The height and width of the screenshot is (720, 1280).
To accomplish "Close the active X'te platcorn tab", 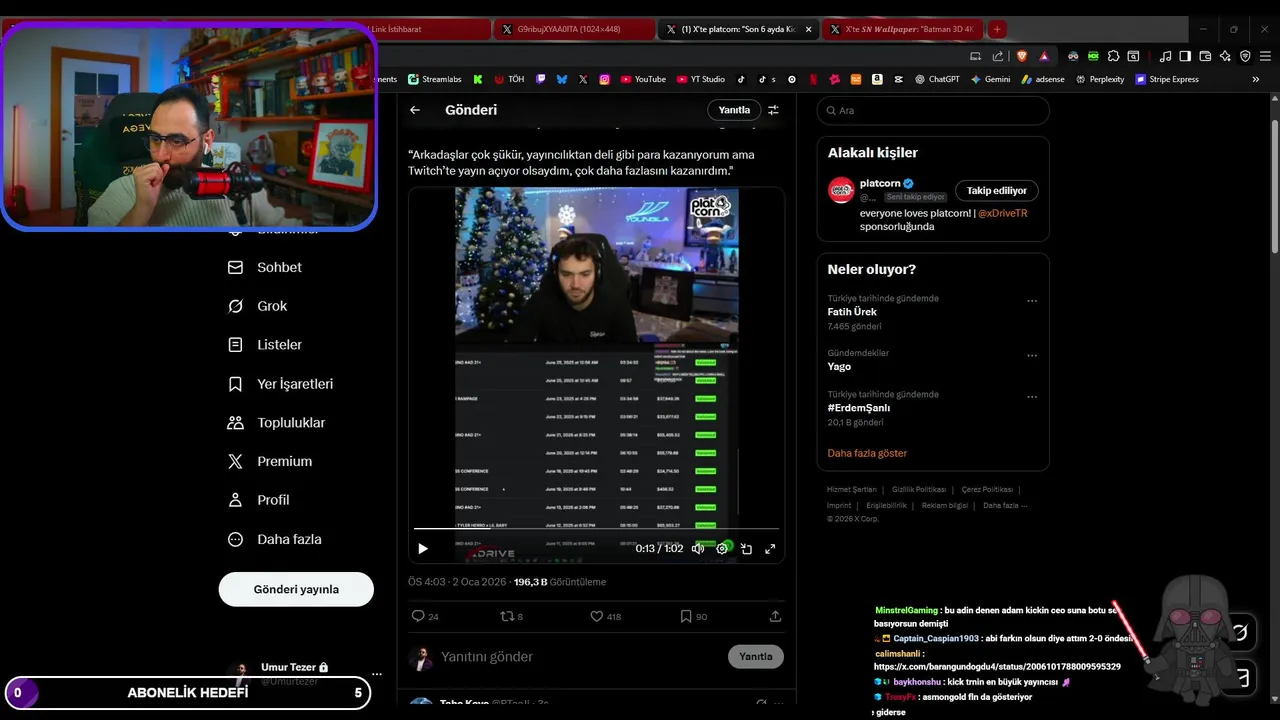I will [x=809, y=29].
